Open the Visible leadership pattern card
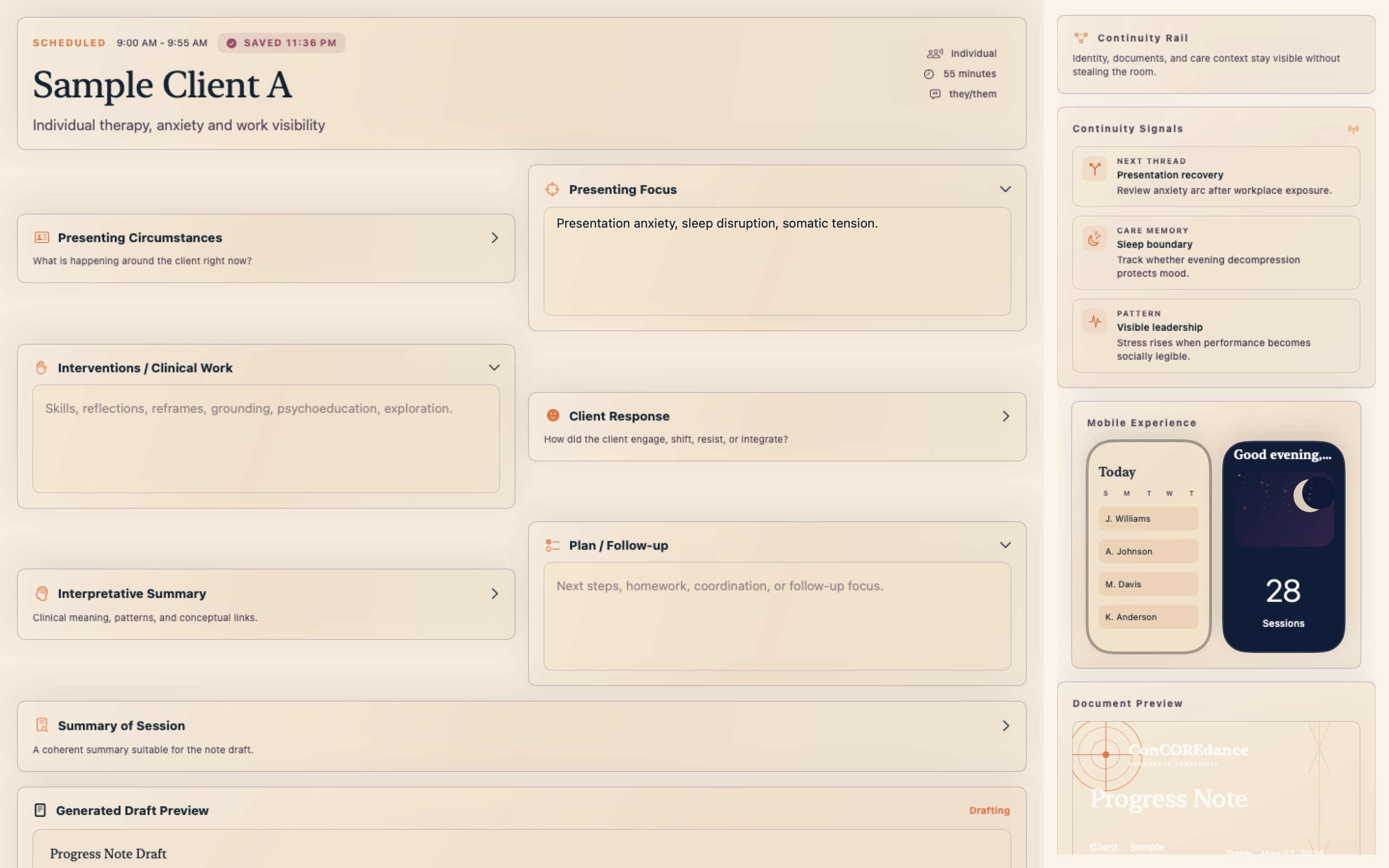 click(1216, 335)
